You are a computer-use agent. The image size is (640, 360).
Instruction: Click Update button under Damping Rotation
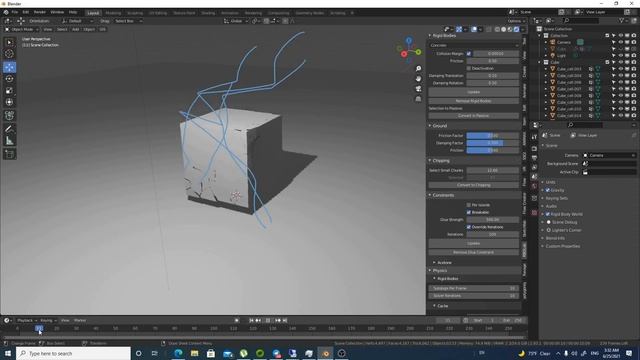pos(473,92)
